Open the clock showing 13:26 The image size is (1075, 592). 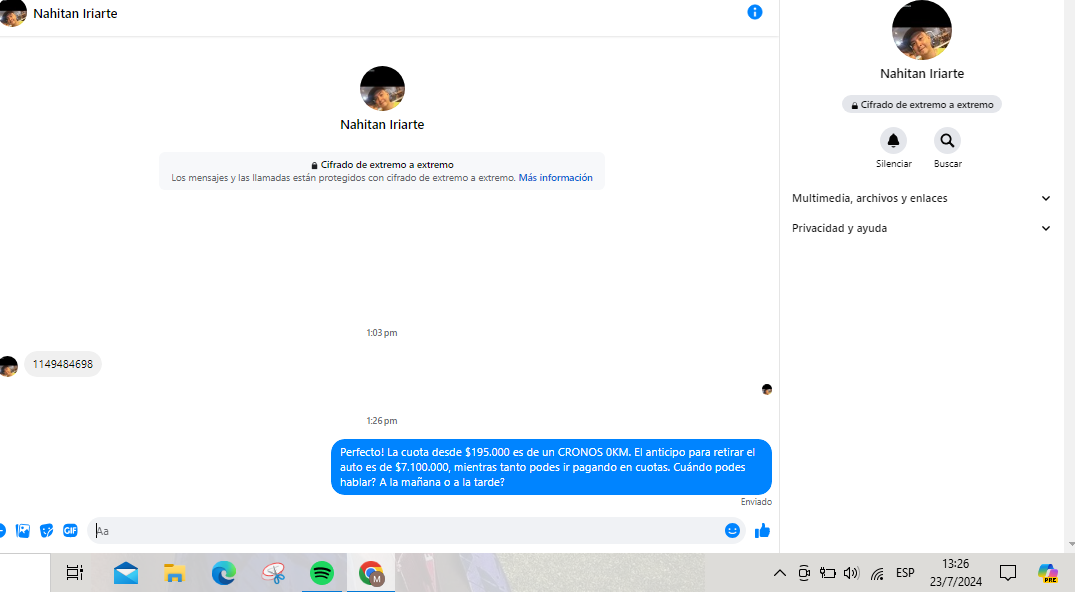coord(956,573)
